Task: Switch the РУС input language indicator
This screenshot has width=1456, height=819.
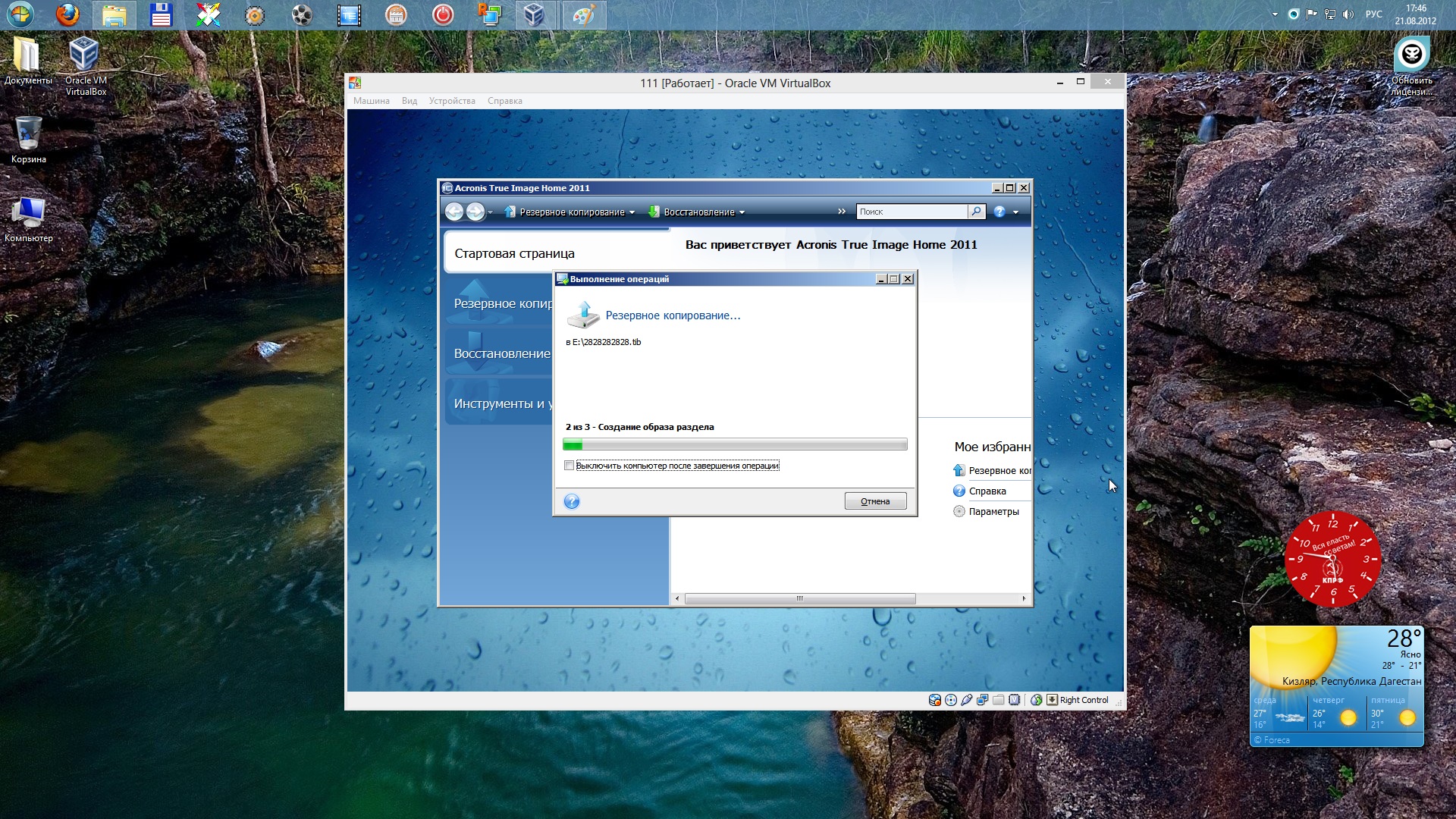Action: tap(1373, 14)
